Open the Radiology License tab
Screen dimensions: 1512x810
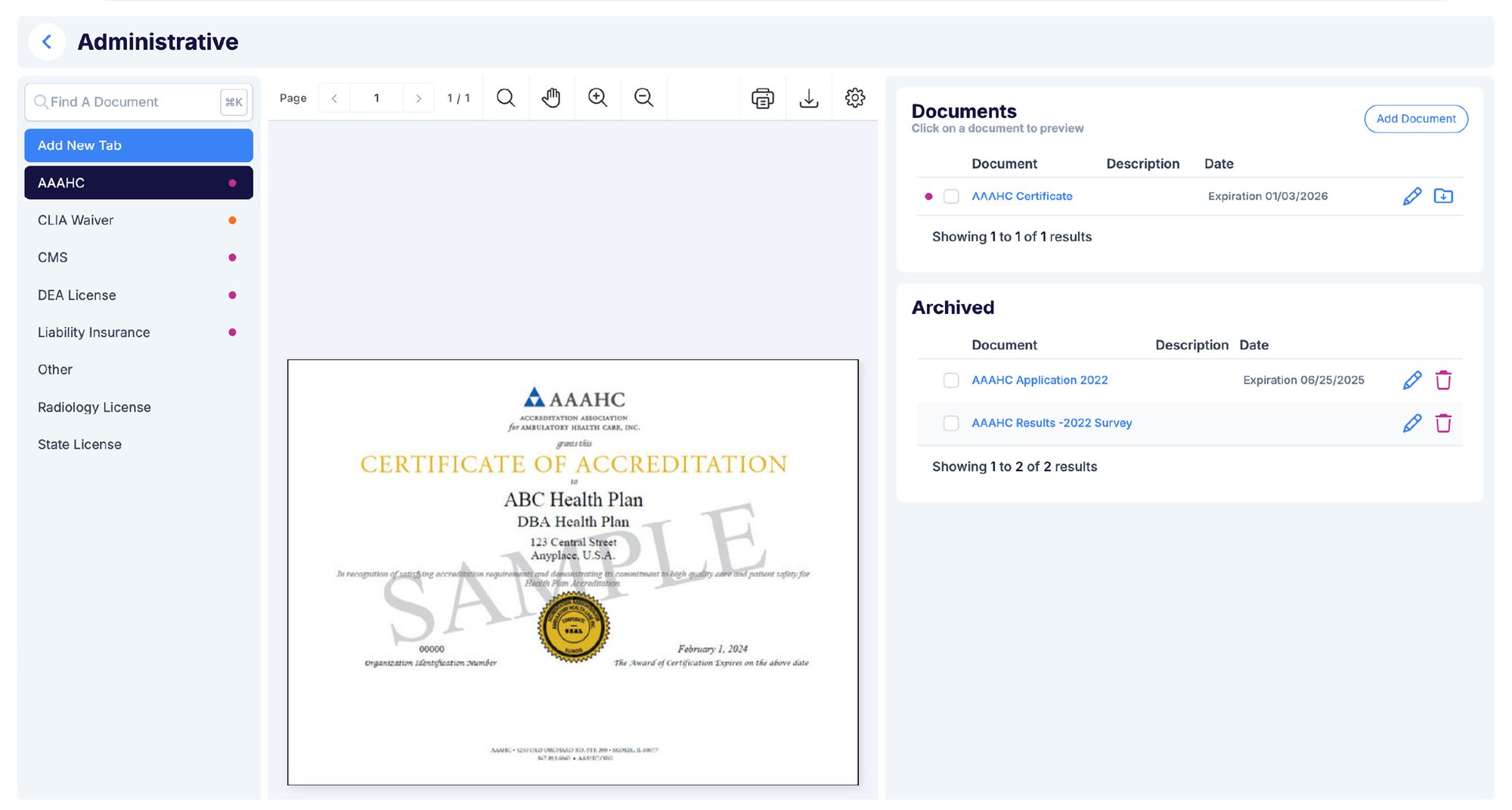[x=138, y=407]
